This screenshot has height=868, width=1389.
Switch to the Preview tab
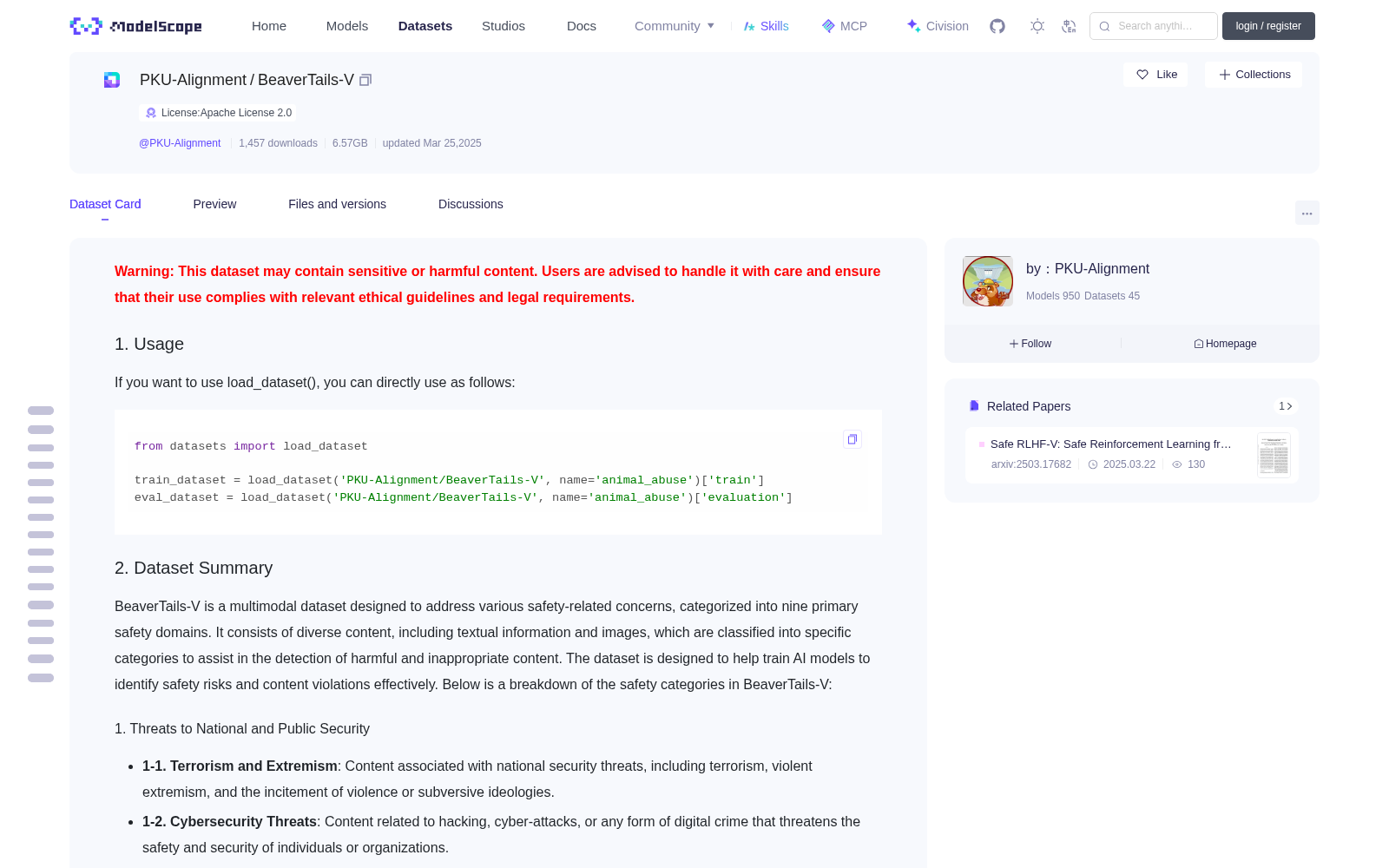click(214, 204)
